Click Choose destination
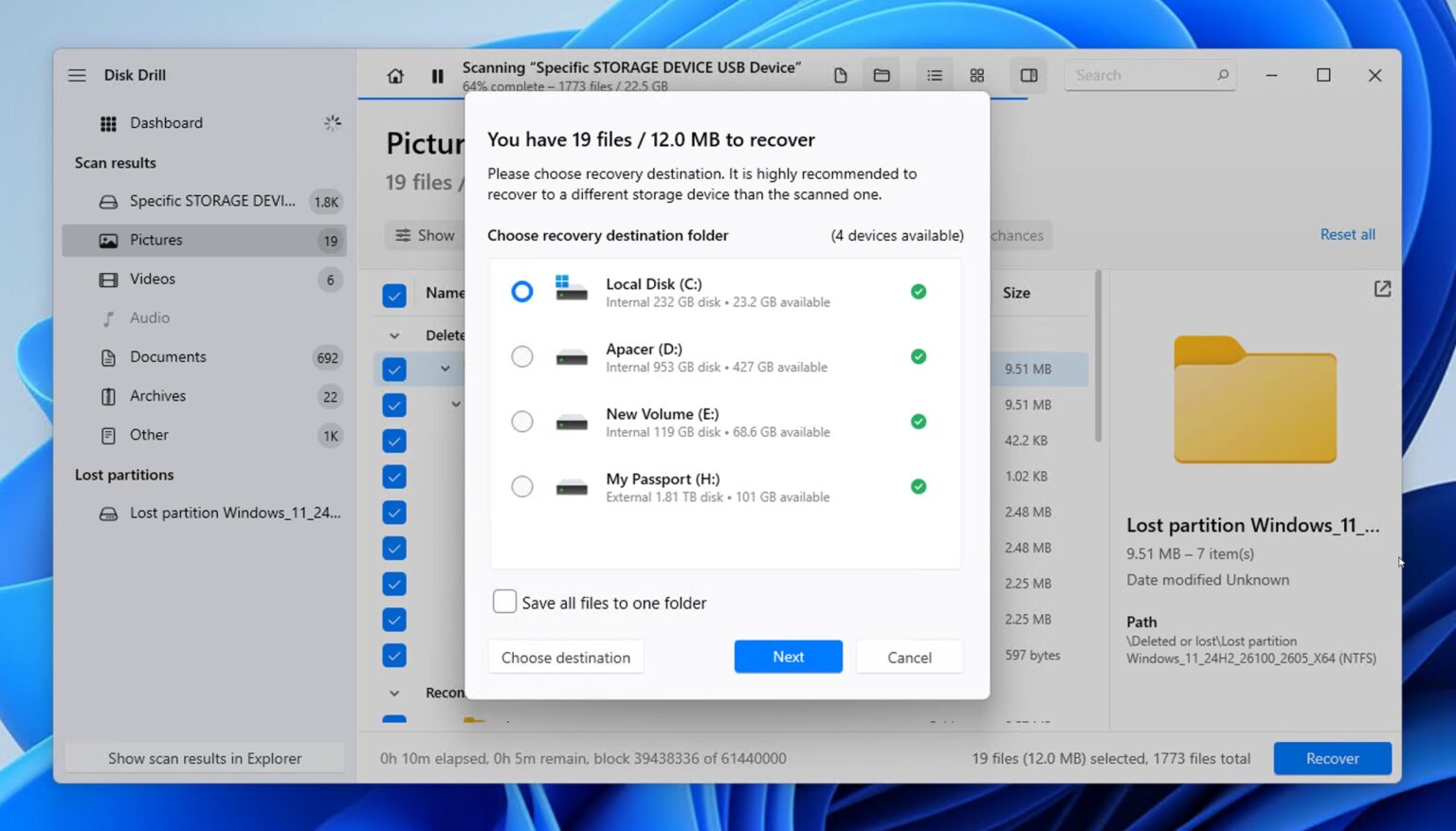 (565, 656)
